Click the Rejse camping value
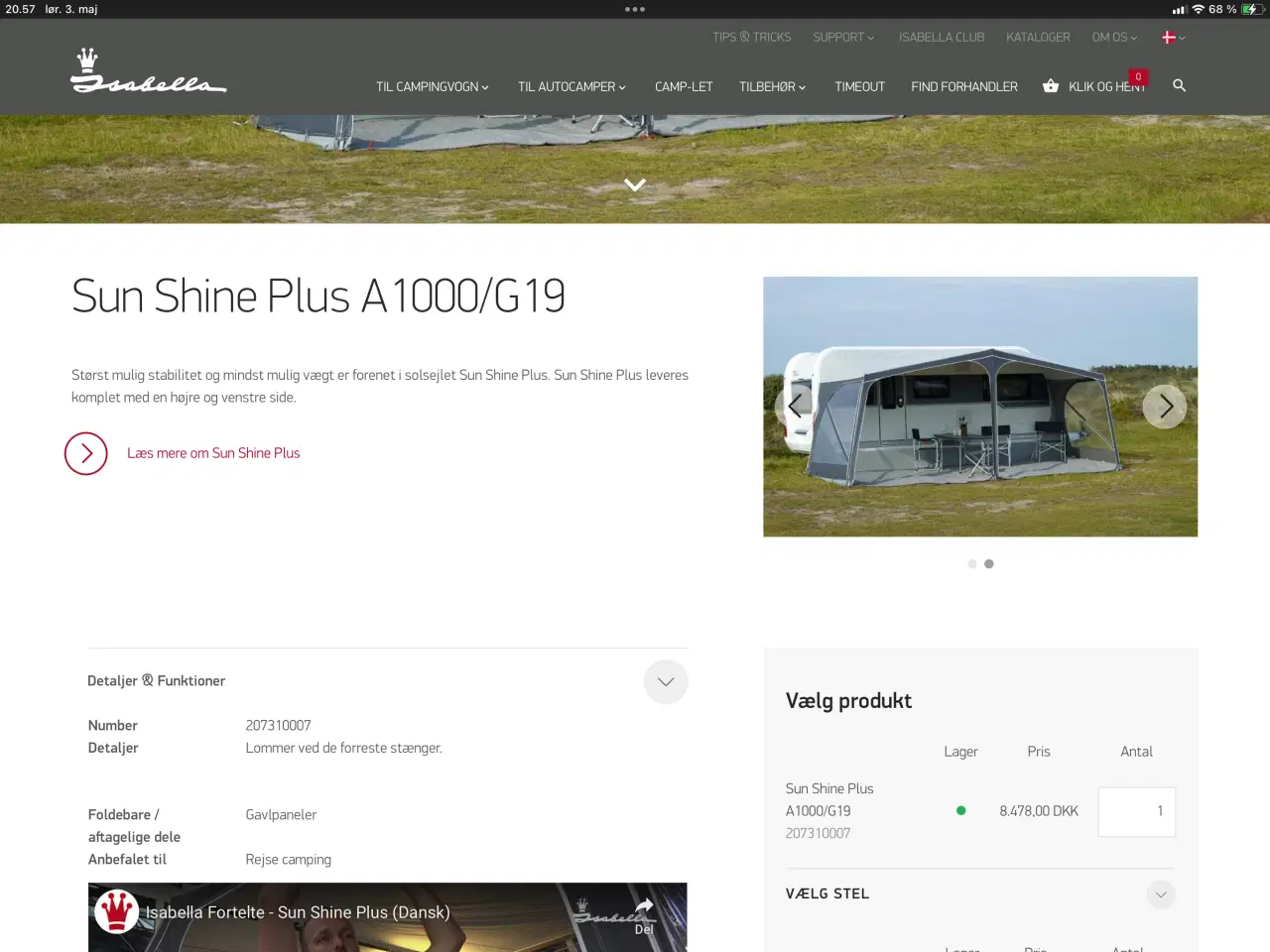This screenshot has width=1270, height=952. (289, 860)
